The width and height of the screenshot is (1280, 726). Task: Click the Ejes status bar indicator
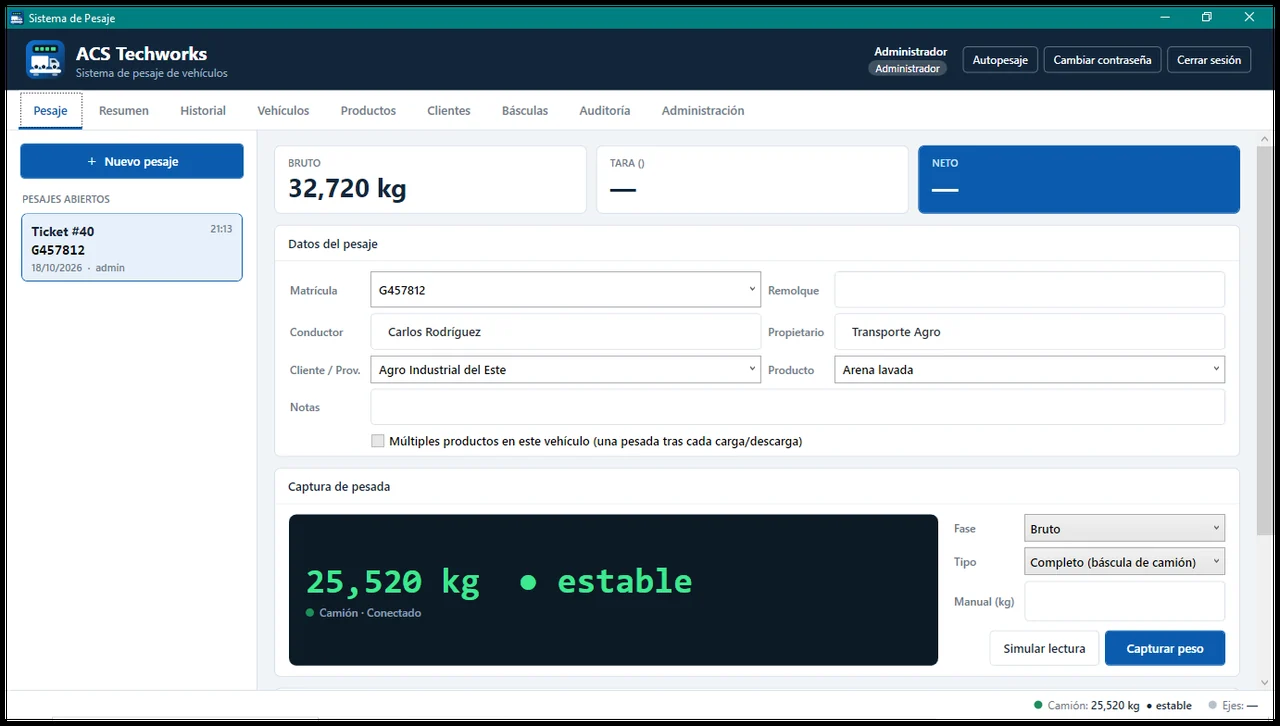(x=1233, y=705)
